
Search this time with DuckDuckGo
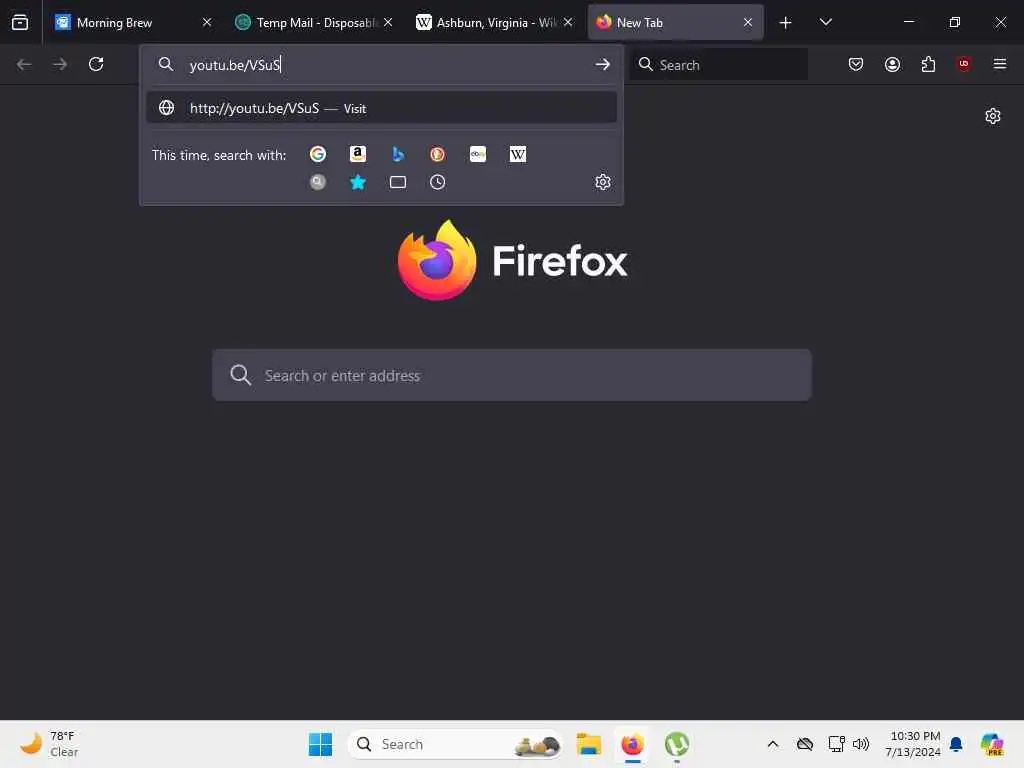click(x=438, y=154)
